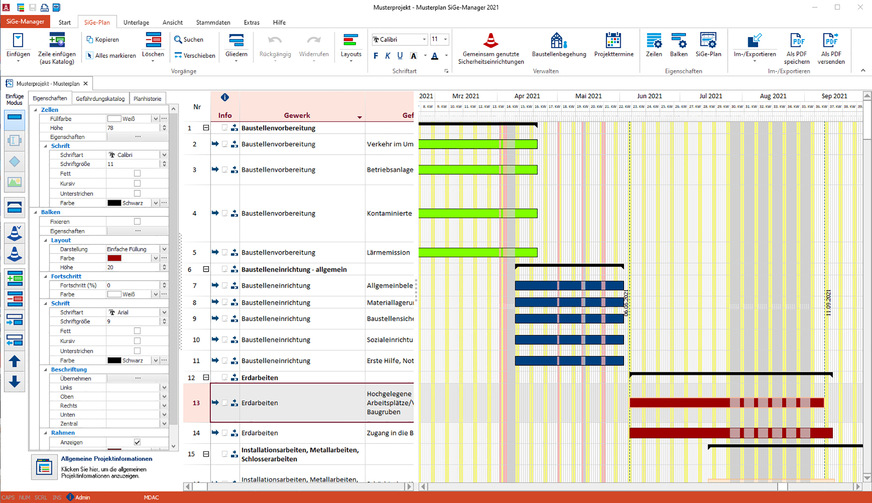Open Baustellenbegehung from the ribbon
This screenshot has width=872, height=503.
[559, 40]
